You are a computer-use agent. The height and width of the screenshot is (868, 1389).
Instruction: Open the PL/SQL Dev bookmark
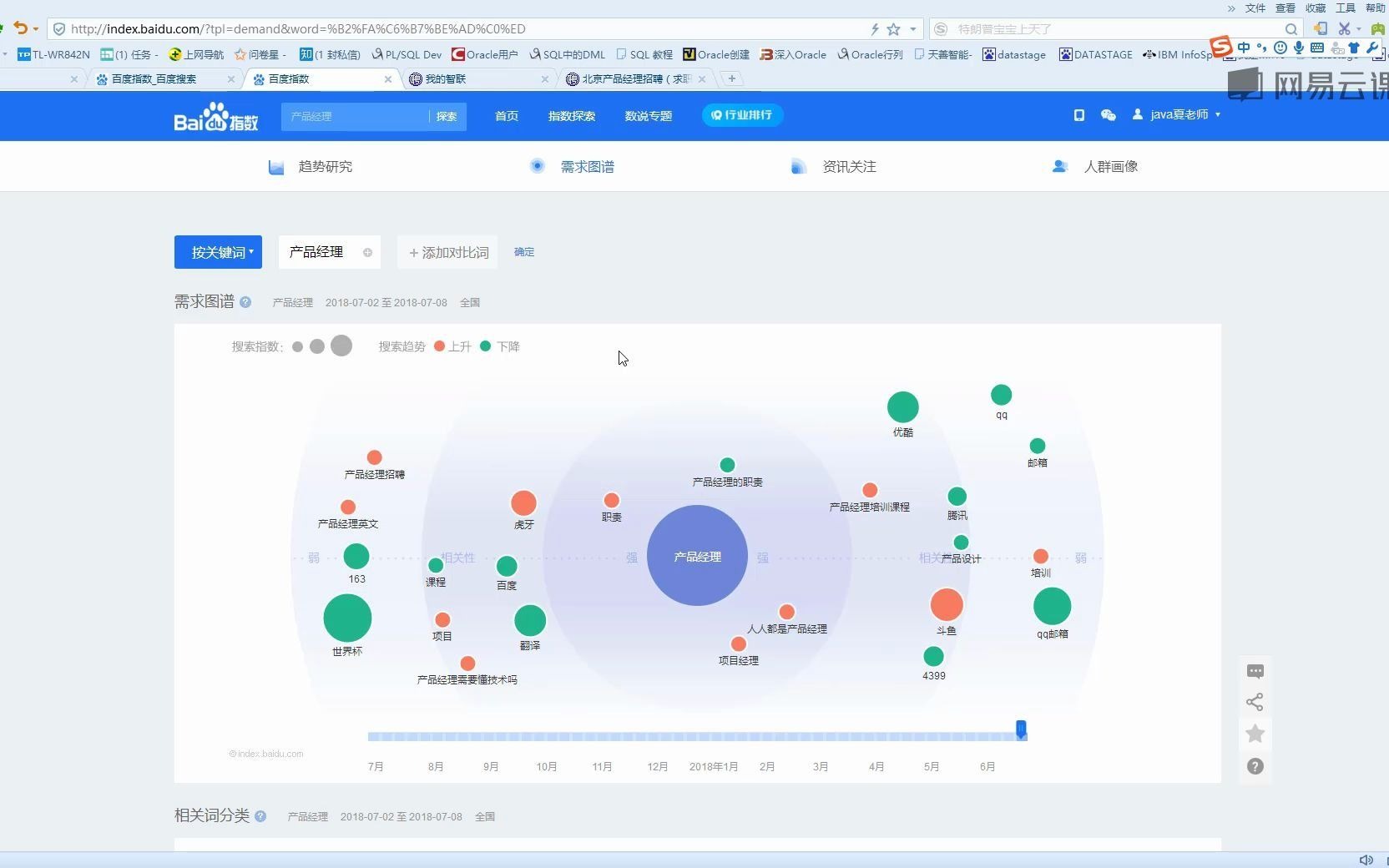pos(407,54)
